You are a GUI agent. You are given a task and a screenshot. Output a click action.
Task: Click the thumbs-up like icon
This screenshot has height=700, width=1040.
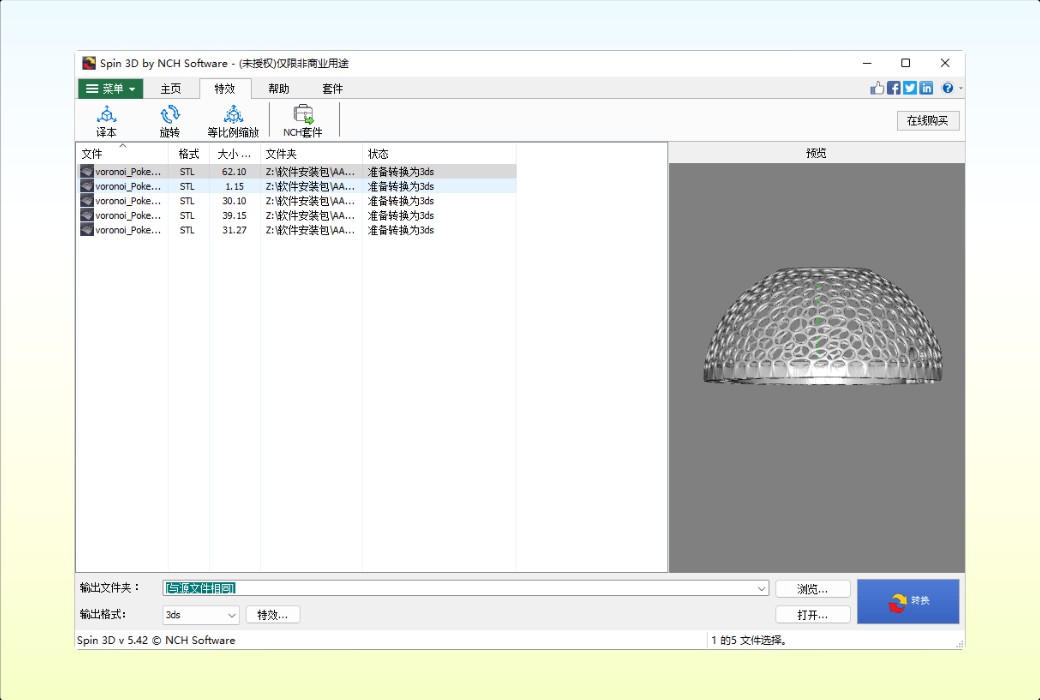click(878, 88)
